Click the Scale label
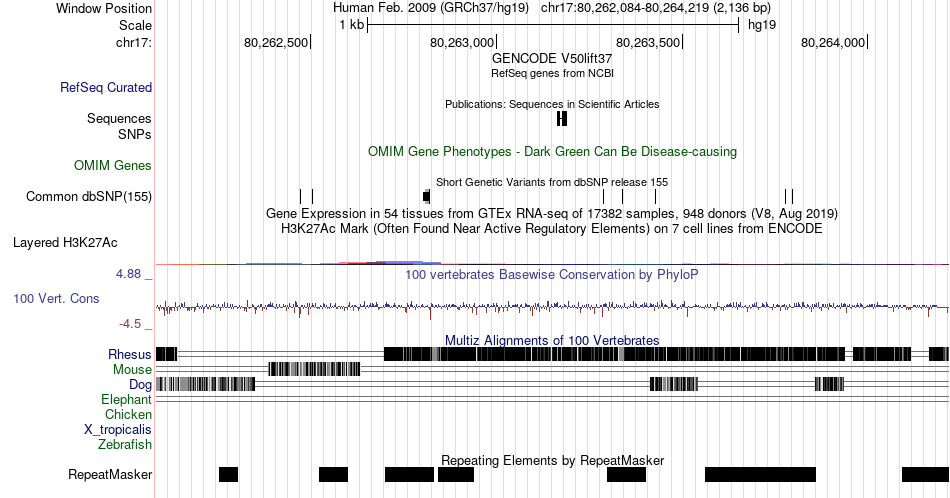 (x=135, y=25)
